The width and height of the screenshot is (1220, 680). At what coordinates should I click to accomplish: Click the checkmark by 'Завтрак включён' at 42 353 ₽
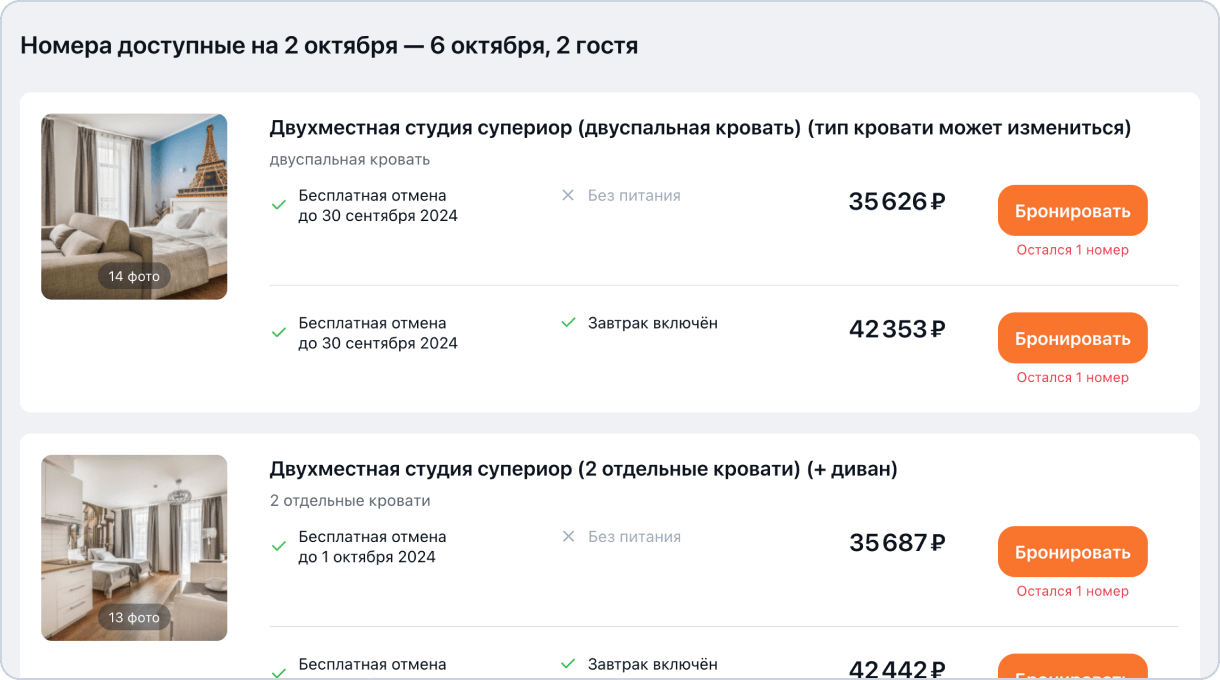pyautogui.click(x=568, y=323)
